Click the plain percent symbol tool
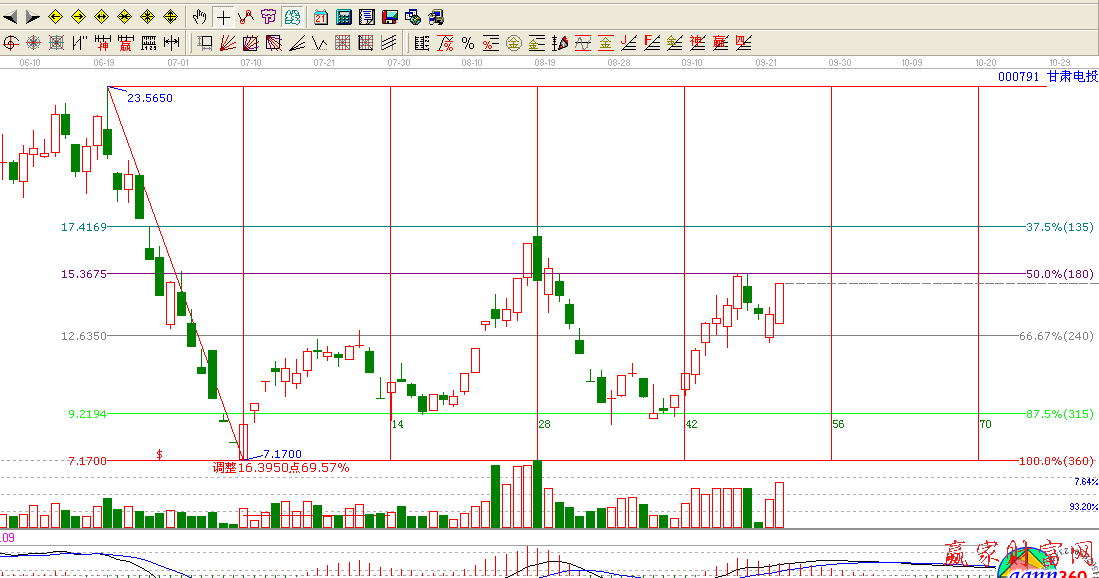Screen dimensions: 1099x578 pos(467,43)
